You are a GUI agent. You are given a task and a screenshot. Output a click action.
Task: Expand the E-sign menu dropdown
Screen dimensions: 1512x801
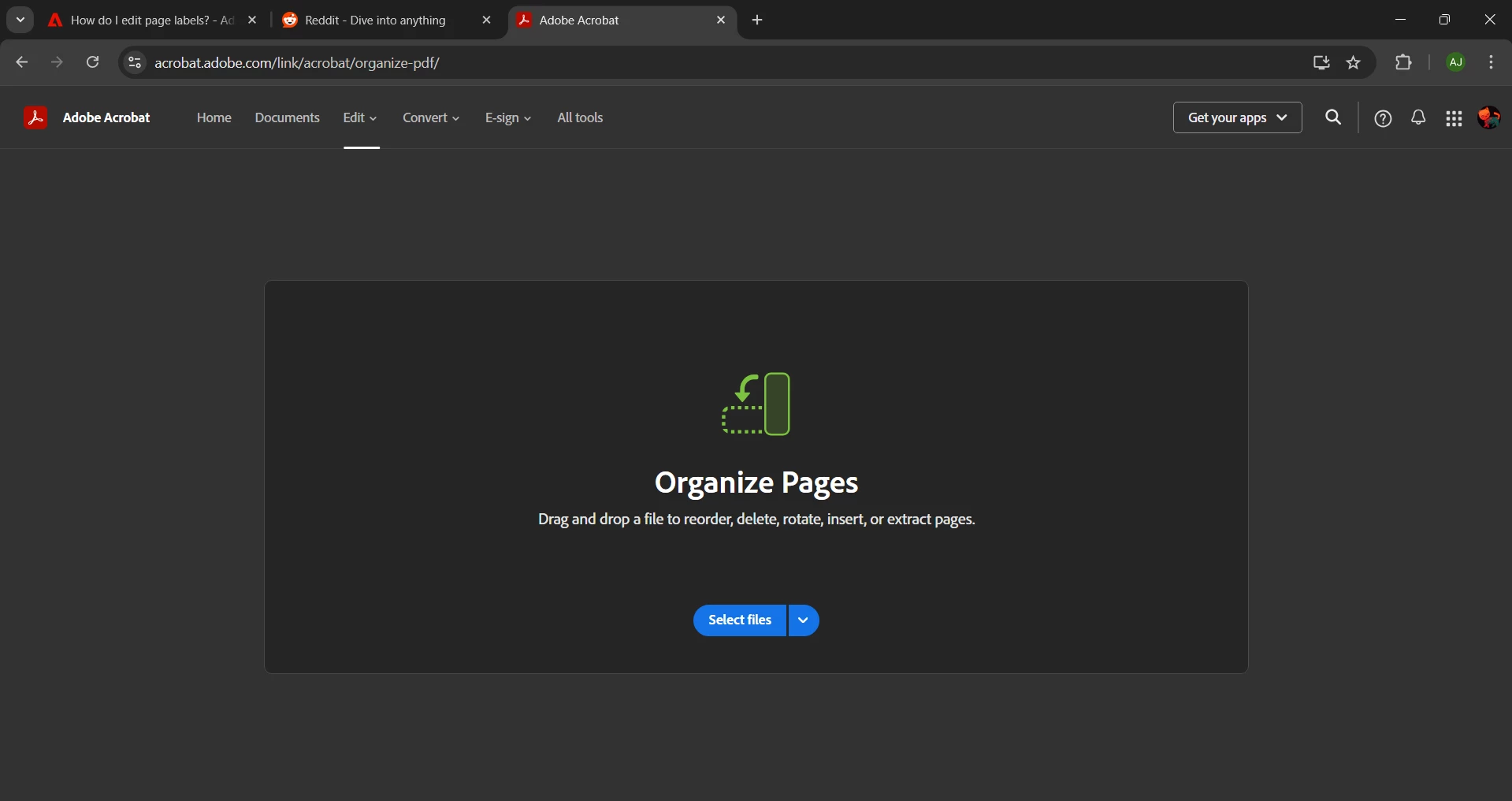(x=508, y=117)
